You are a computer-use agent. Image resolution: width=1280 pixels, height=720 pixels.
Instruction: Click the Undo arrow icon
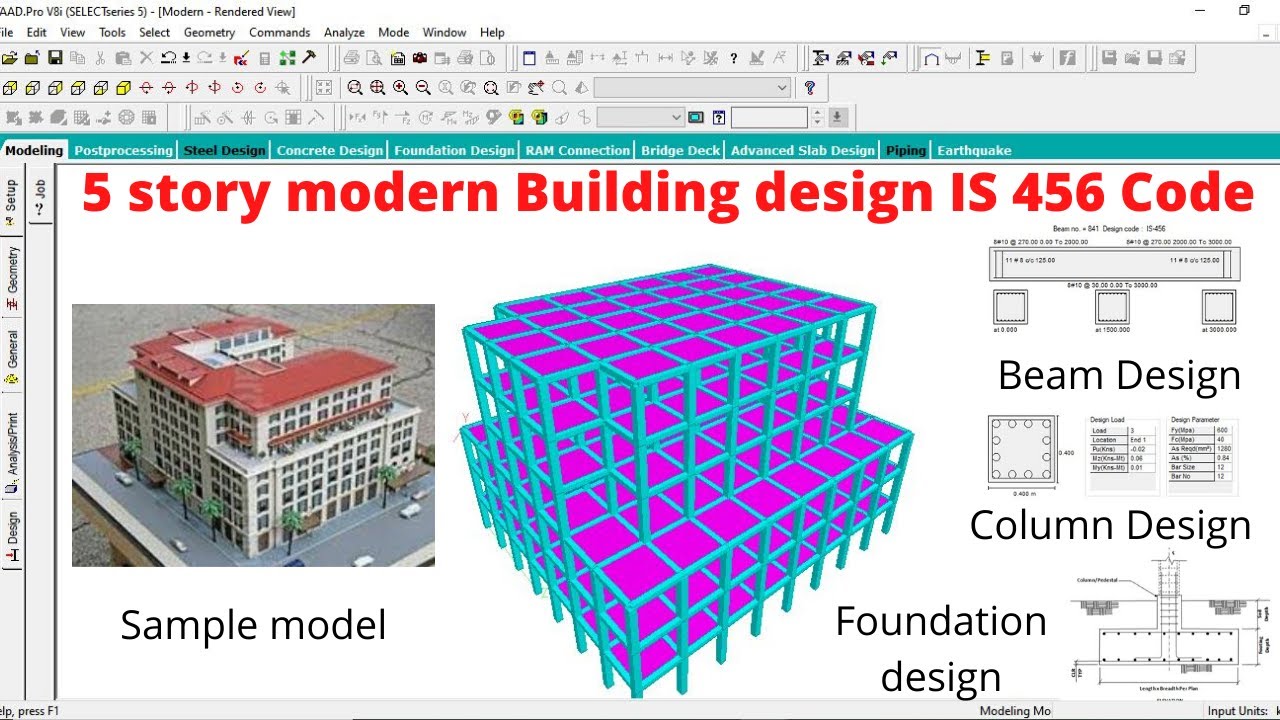click(x=169, y=58)
